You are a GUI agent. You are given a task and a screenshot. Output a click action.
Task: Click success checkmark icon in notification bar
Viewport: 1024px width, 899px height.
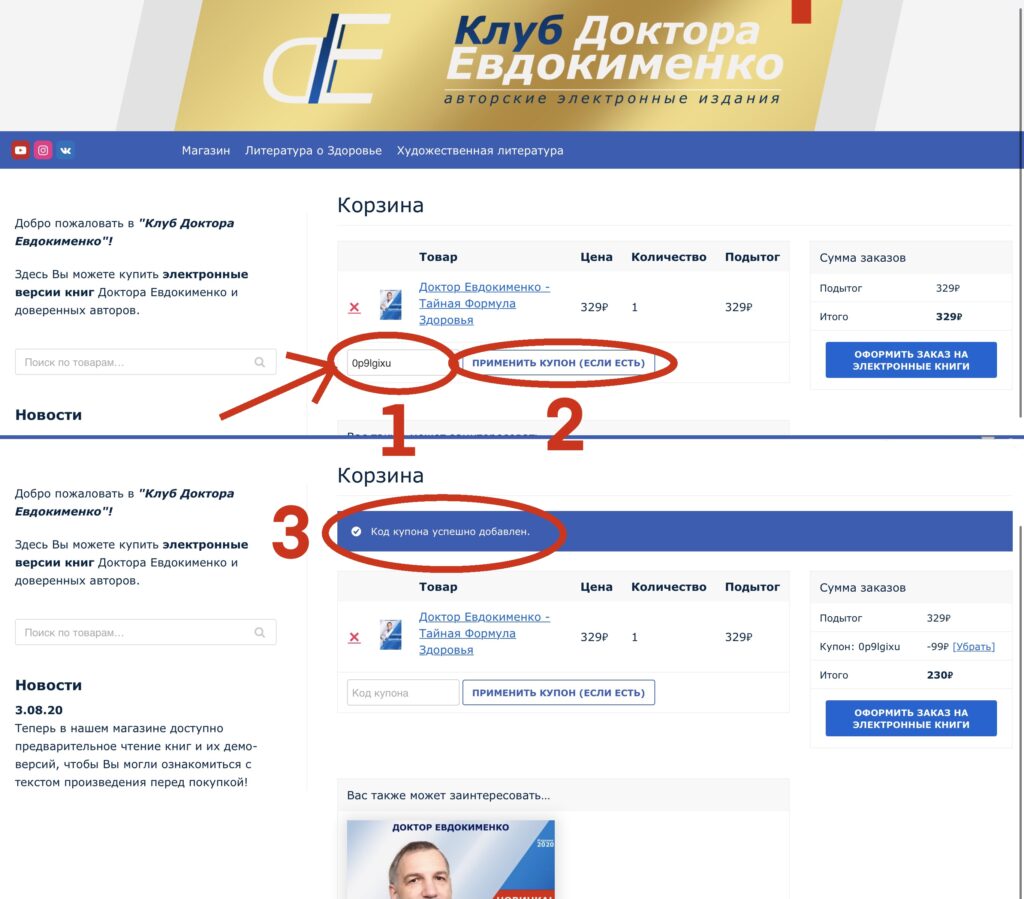[356, 531]
